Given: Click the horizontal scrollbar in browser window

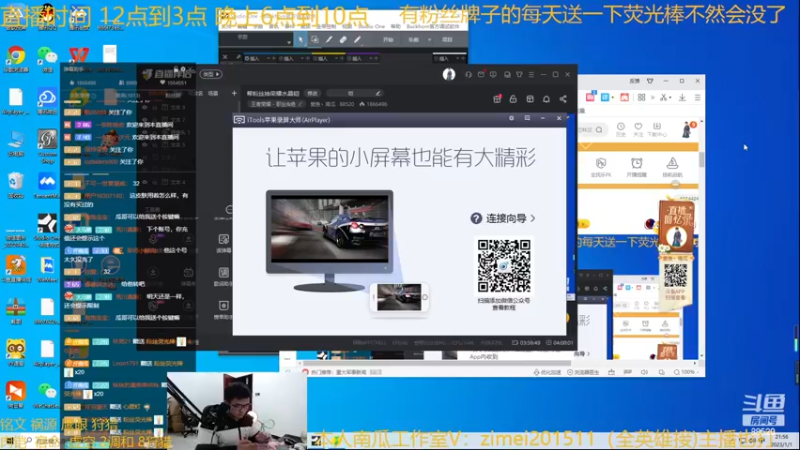Looking at the screenshot, I should pyautogui.click(x=434, y=363).
